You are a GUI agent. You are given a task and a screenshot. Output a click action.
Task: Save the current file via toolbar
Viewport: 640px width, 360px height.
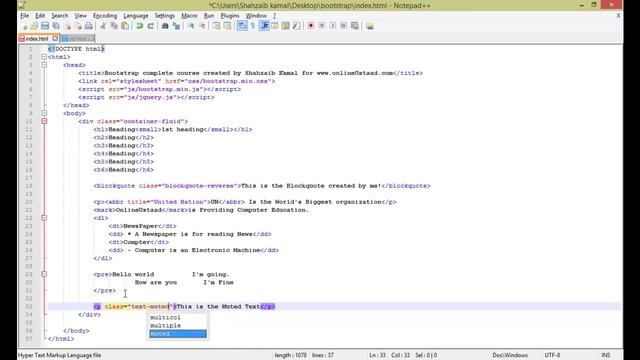(45, 26)
